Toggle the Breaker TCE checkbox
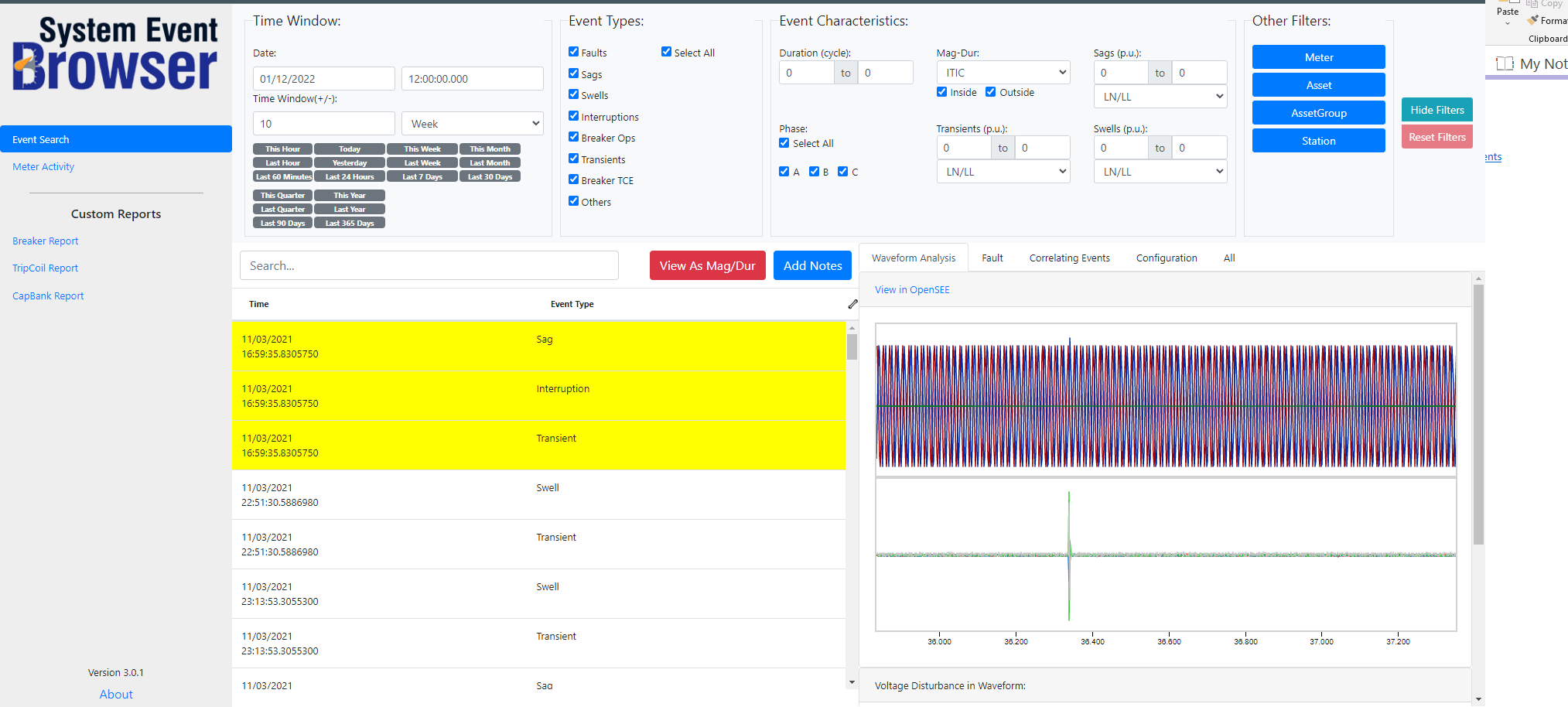This screenshot has width=1568, height=707. pos(573,179)
